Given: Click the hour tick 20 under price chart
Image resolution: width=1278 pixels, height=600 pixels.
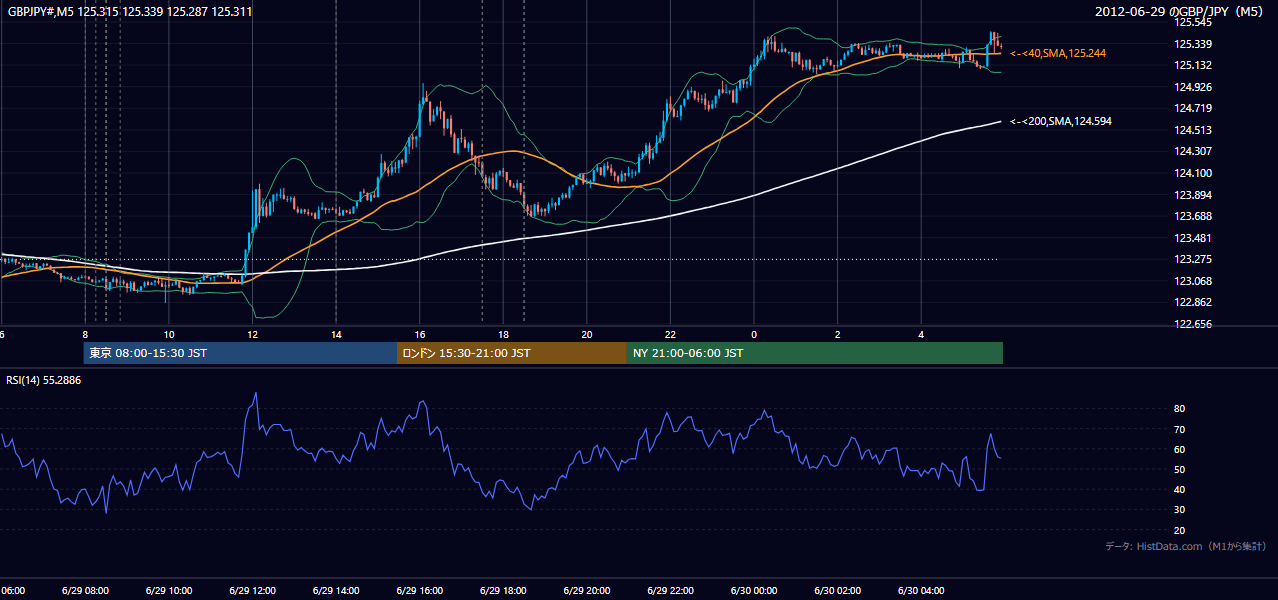Looking at the screenshot, I should (x=587, y=335).
